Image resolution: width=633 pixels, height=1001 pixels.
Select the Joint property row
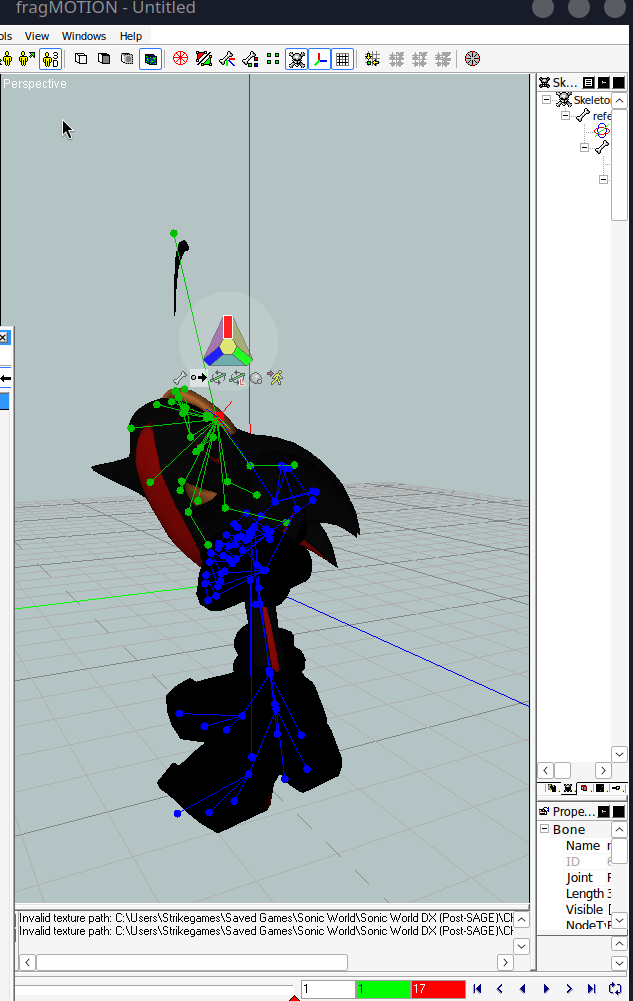tap(587, 878)
